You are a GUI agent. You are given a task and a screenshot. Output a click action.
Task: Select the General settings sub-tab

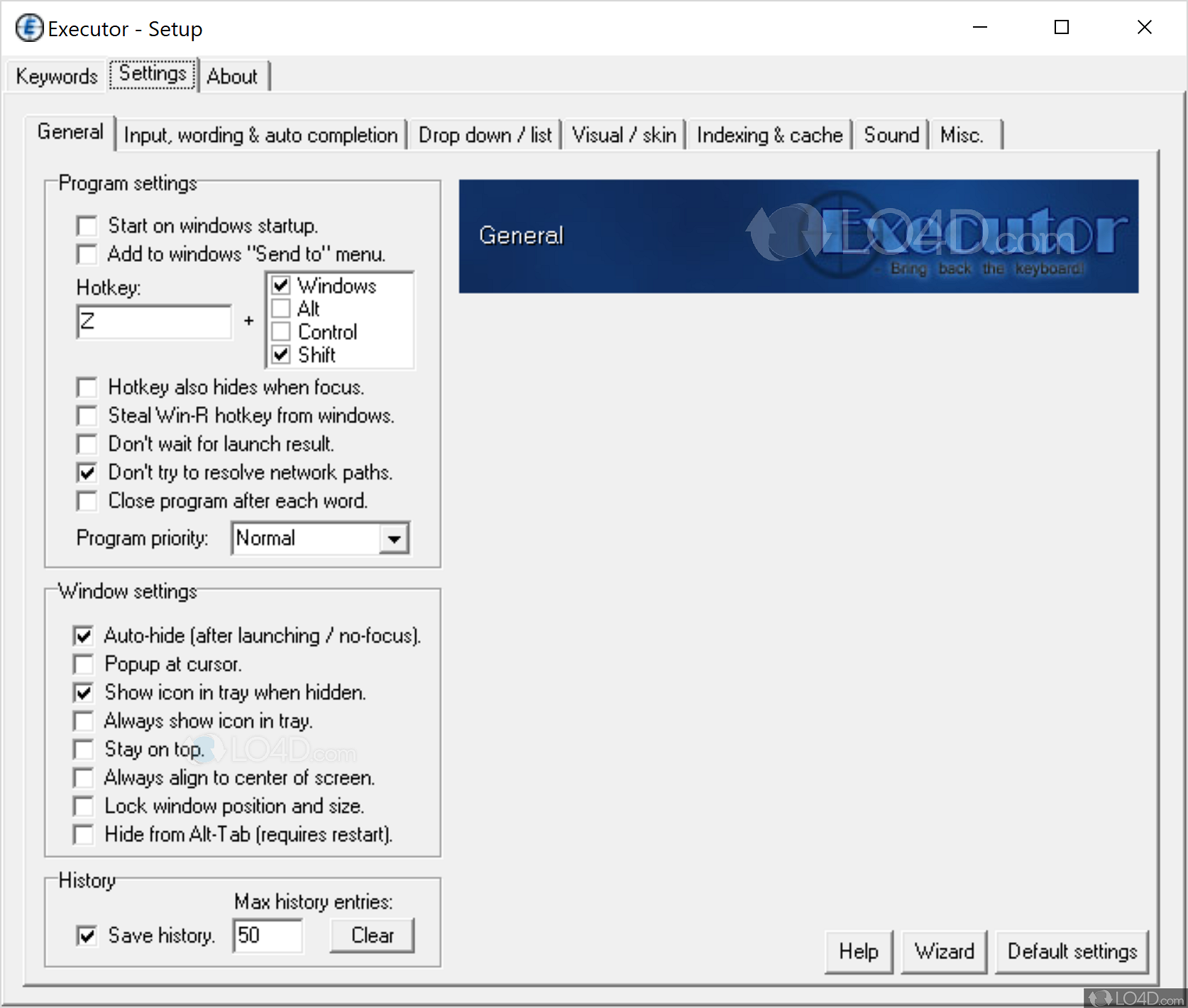[70, 132]
